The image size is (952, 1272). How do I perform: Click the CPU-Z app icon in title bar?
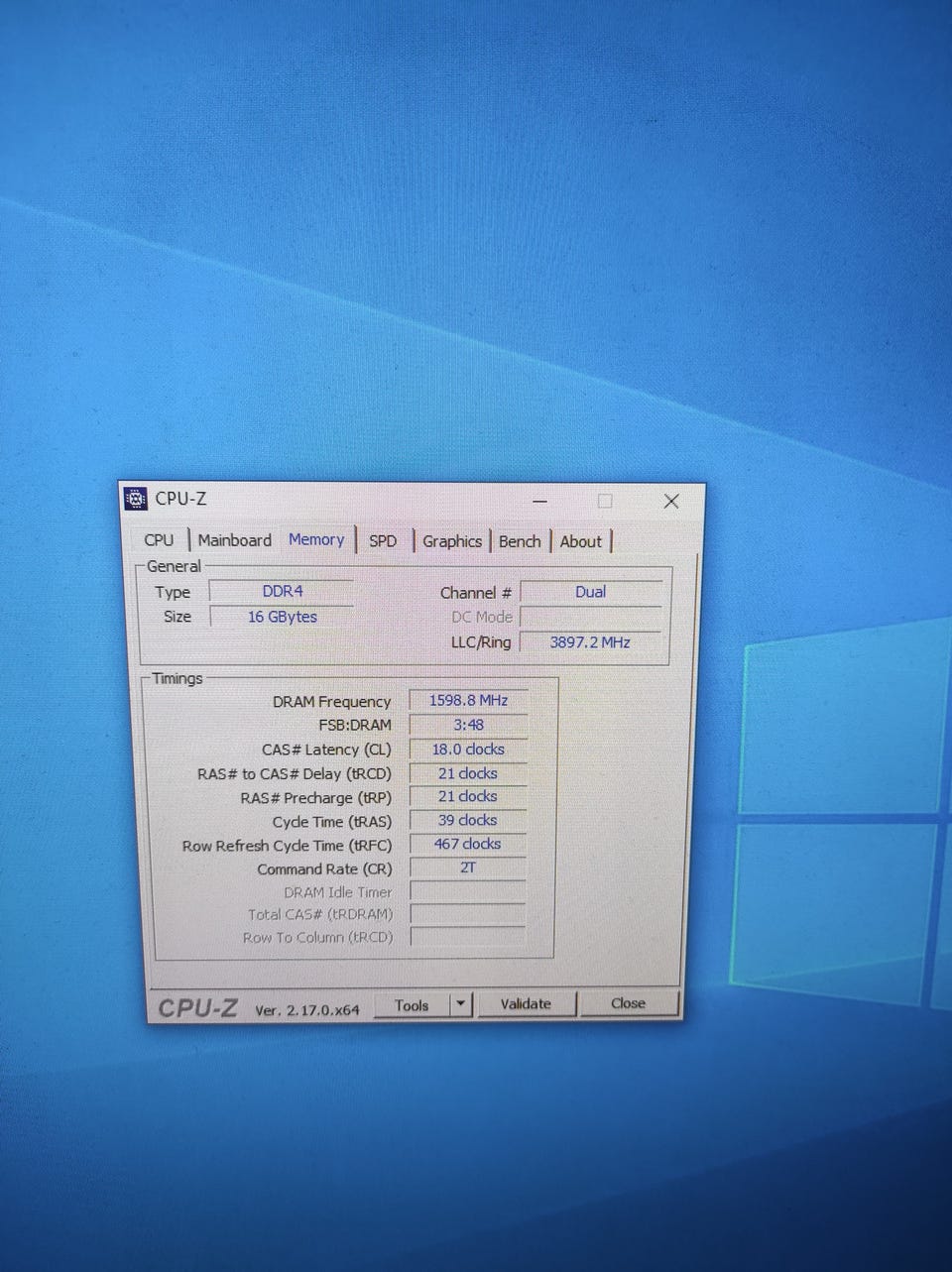pos(136,499)
